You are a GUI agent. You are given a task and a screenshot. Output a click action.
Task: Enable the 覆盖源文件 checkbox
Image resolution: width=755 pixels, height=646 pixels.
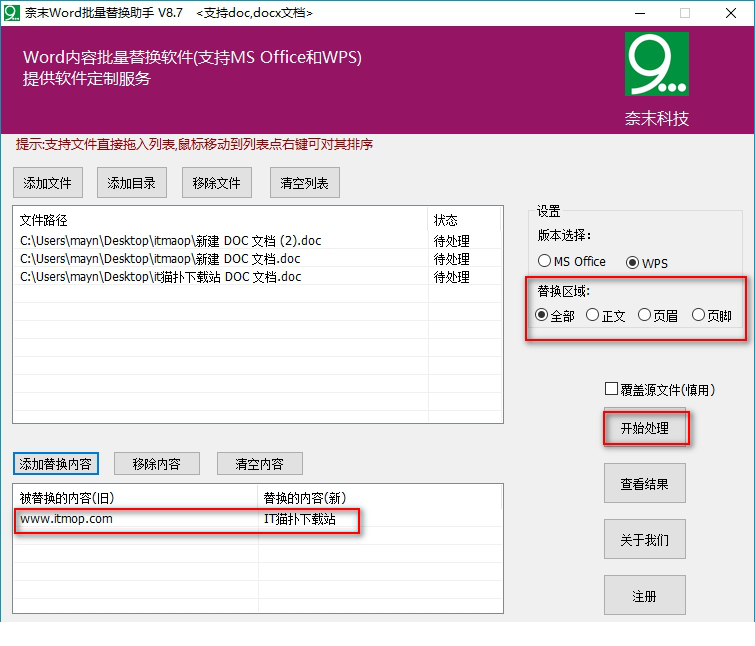click(612, 389)
